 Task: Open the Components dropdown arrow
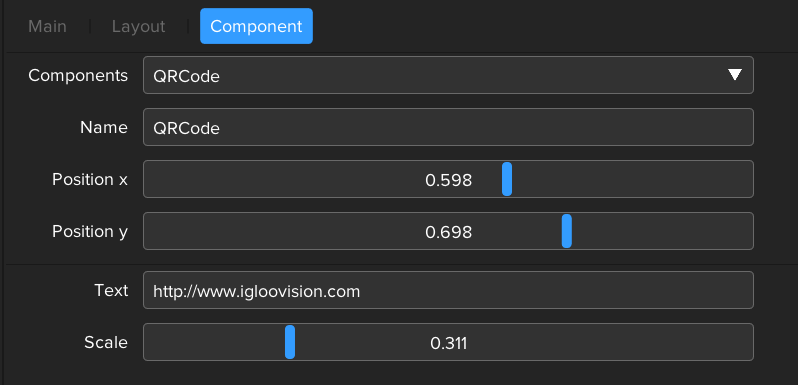pyautogui.click(x=734, y=75)
